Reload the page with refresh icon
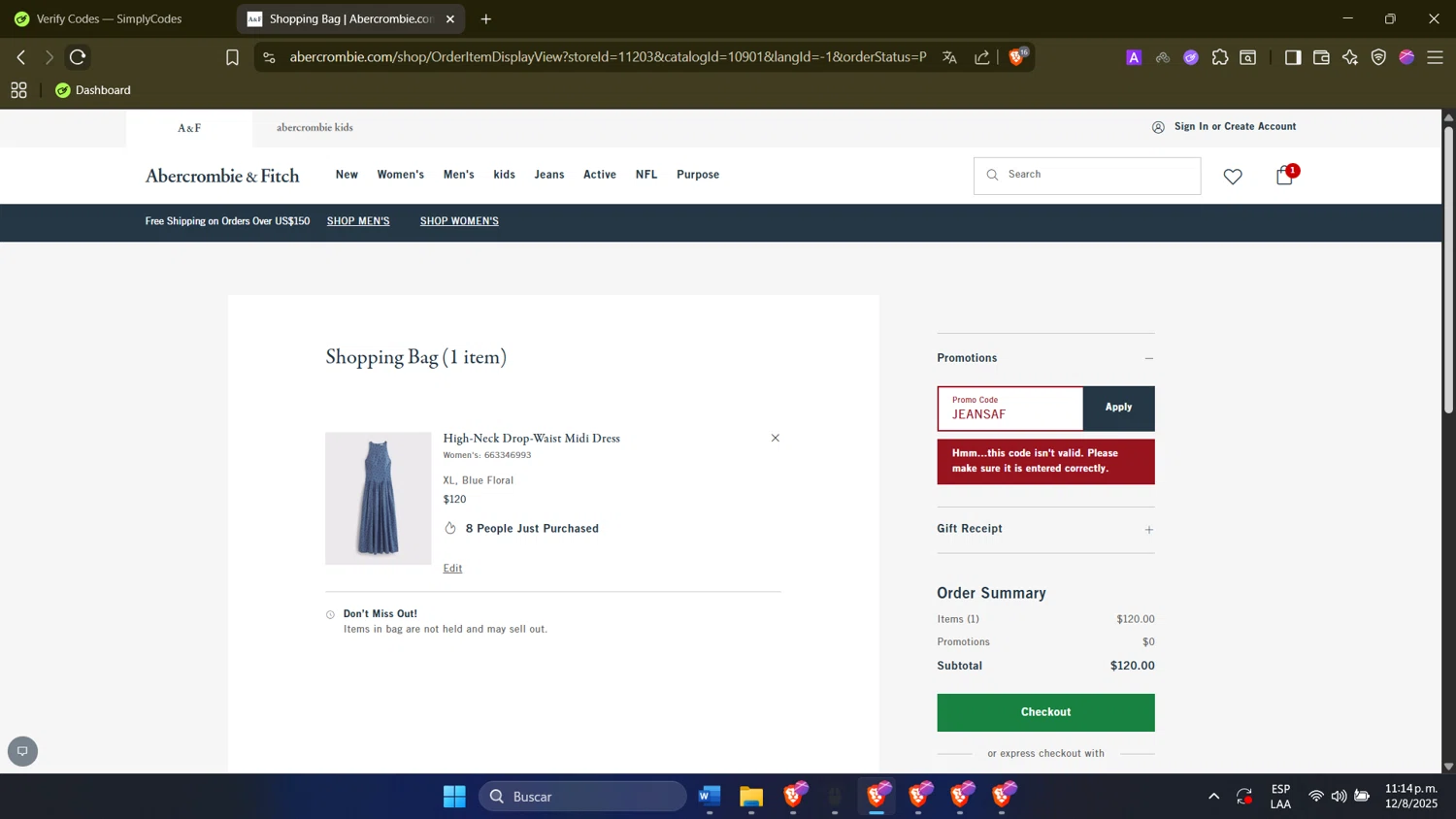 coord(78,57)
